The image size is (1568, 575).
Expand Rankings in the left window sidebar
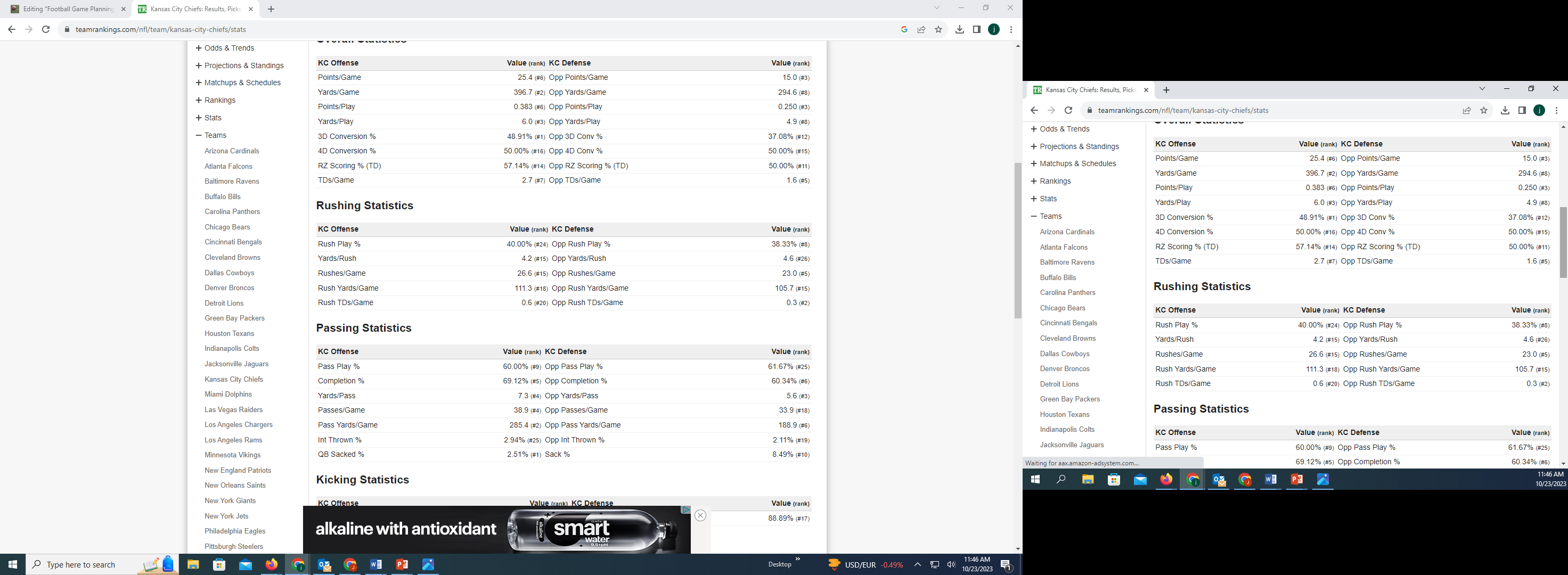[x=216, y=101]
